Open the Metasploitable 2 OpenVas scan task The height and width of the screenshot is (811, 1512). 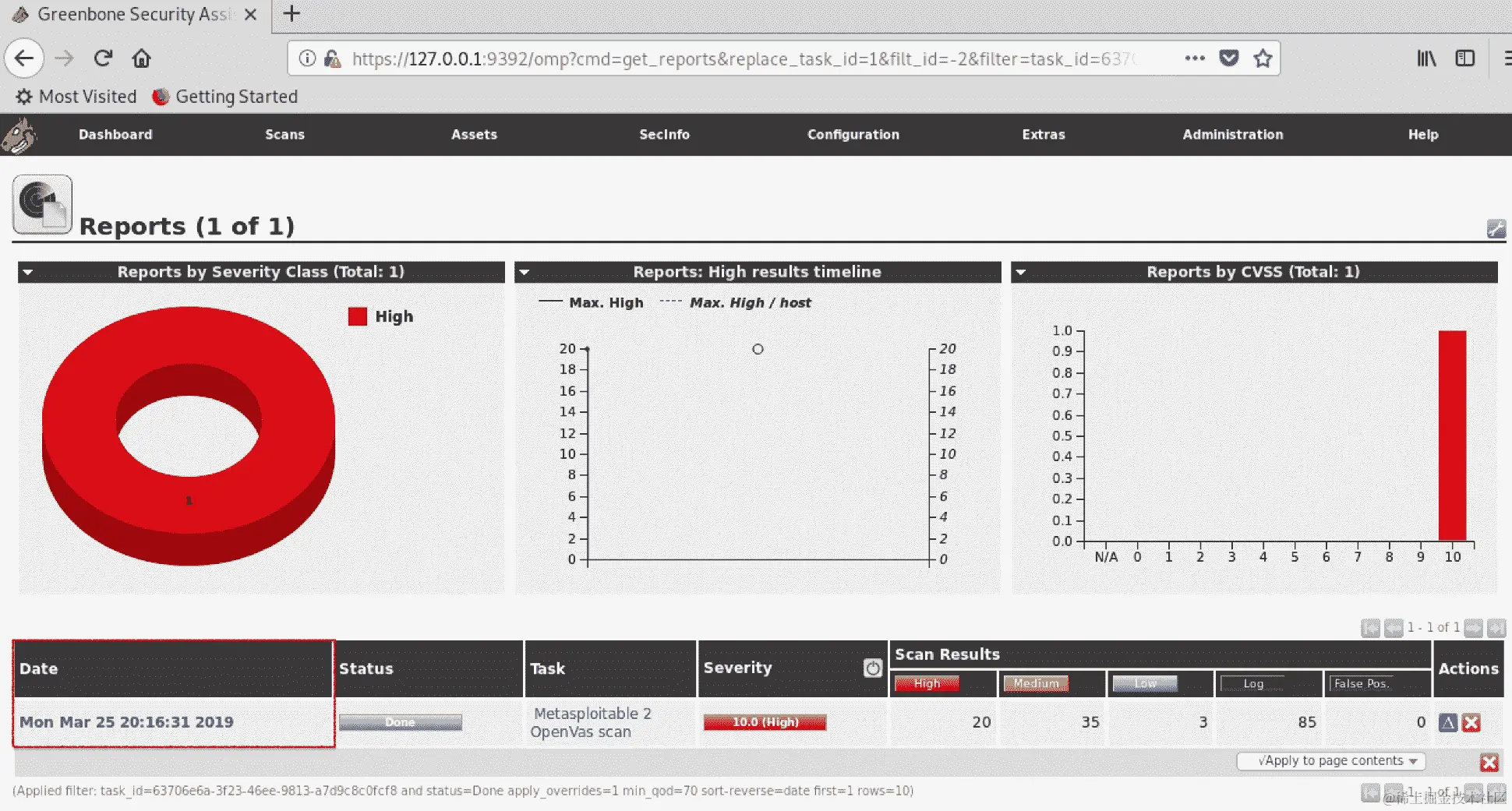591,722
